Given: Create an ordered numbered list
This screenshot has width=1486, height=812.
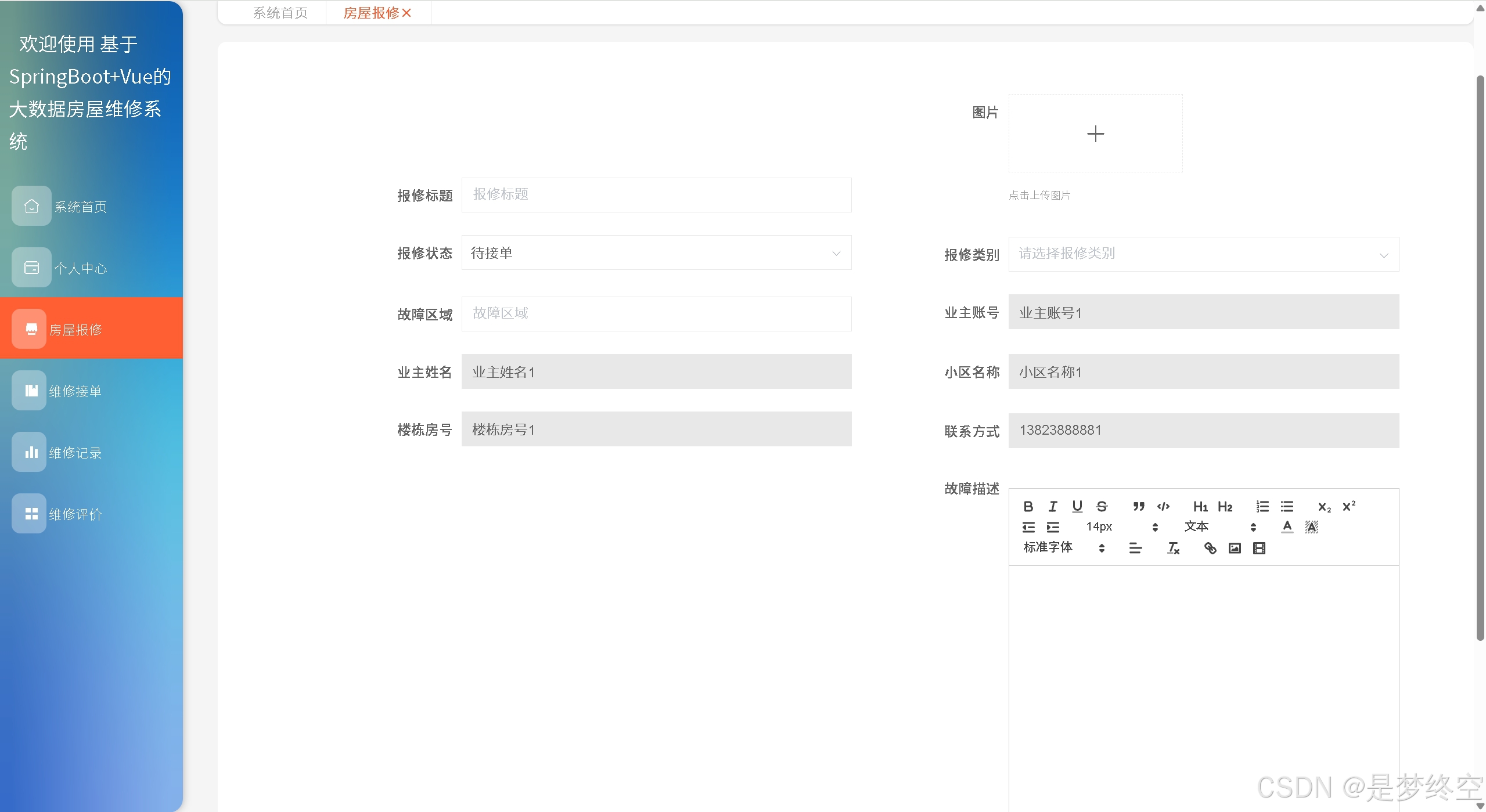Looking at the screenshot, I should pyautogui.click(x=1262, y=506).
